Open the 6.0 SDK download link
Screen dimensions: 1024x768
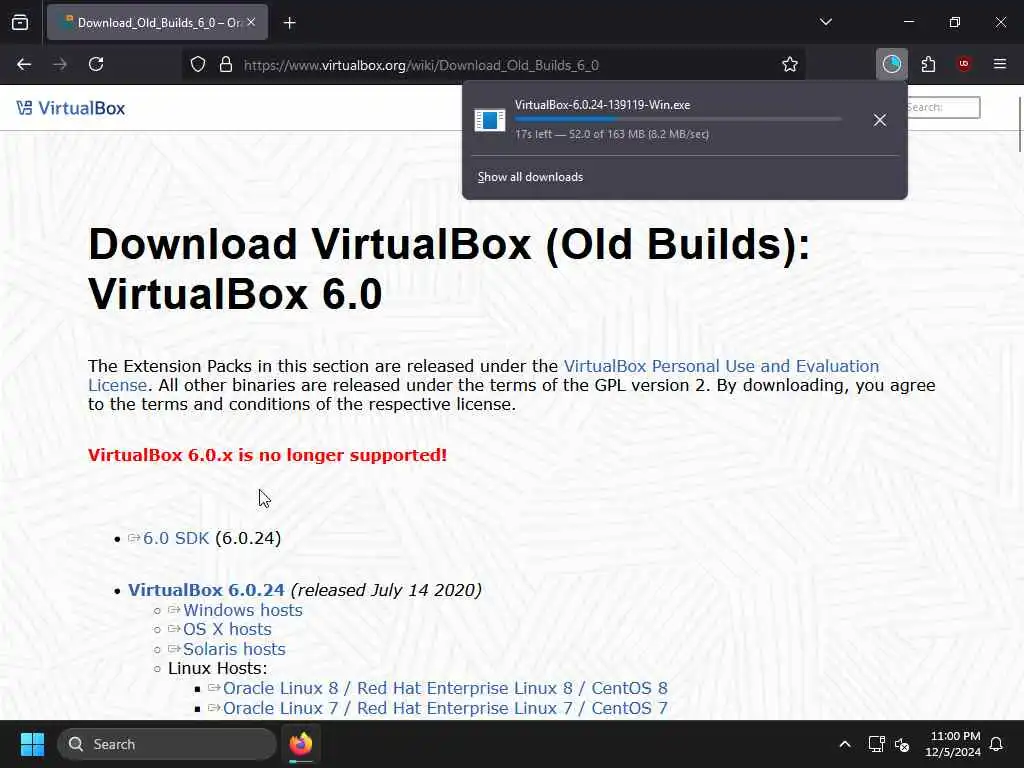[176, 538]
